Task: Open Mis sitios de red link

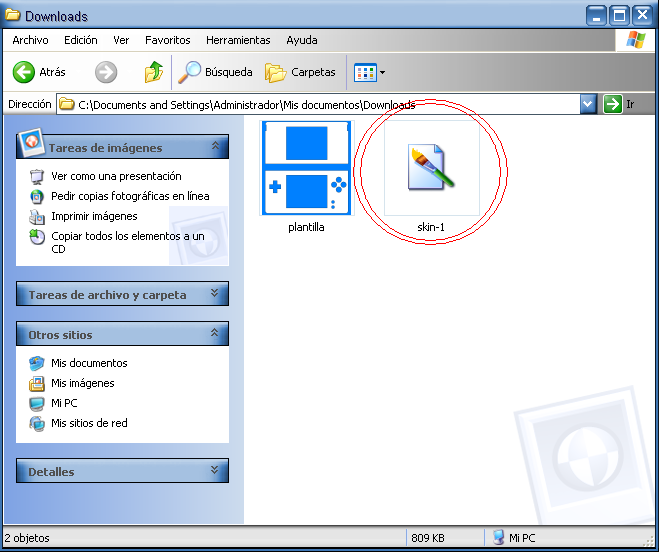Action: (x=89, y=423)
